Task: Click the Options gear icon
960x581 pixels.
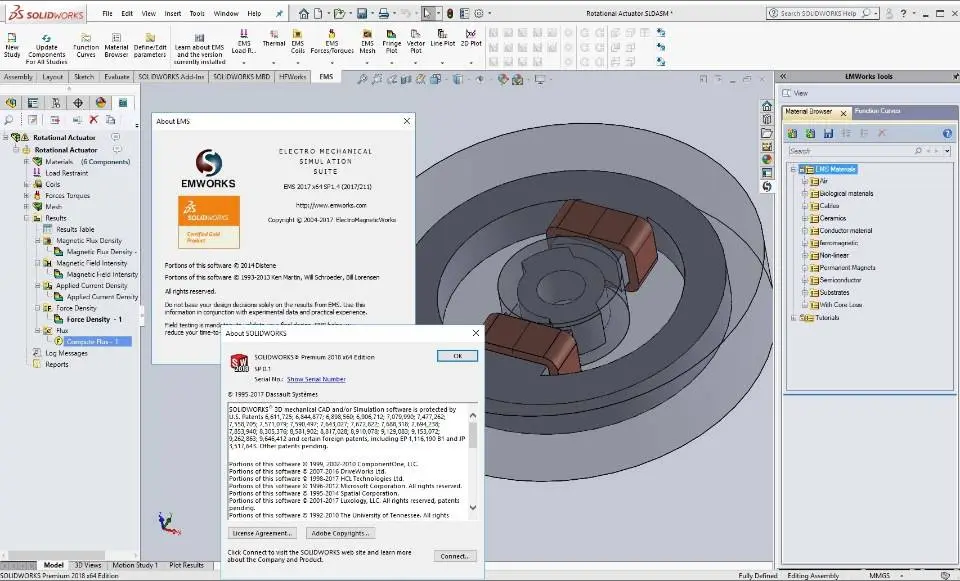Action: [479, 13]
